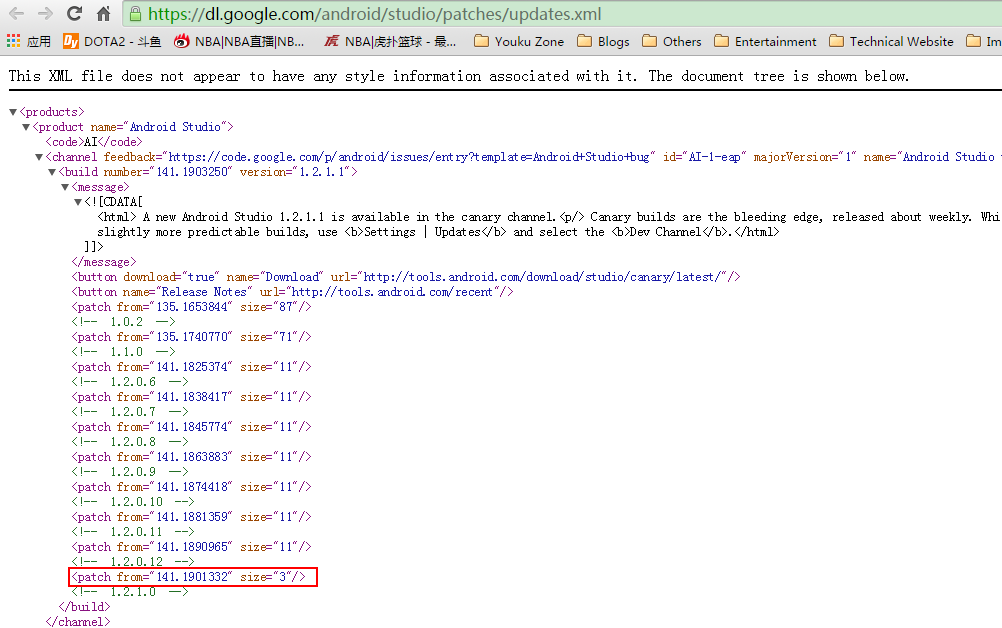
Task: Click the forward navigation arrow
Action: (x=41, y=14)
